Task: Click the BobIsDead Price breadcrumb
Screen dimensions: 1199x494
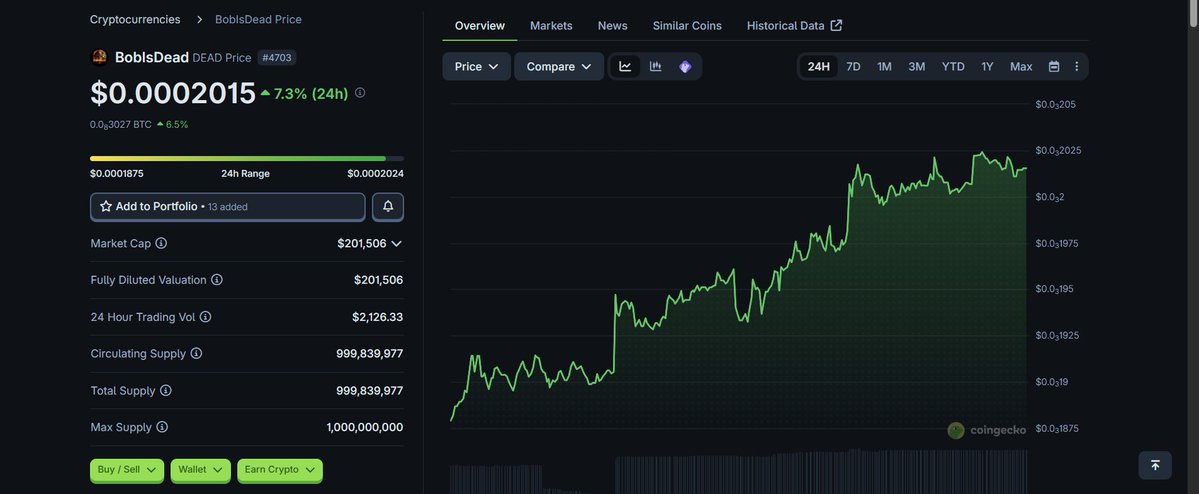Action: (x=258, y=19)
